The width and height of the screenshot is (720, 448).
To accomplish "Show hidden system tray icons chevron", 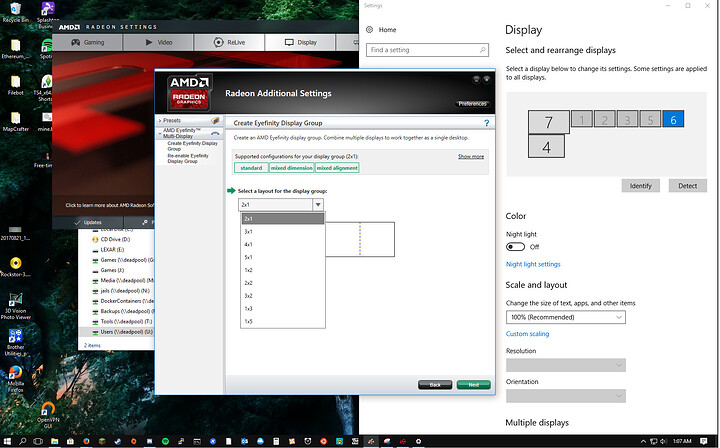I will [643, 442].
